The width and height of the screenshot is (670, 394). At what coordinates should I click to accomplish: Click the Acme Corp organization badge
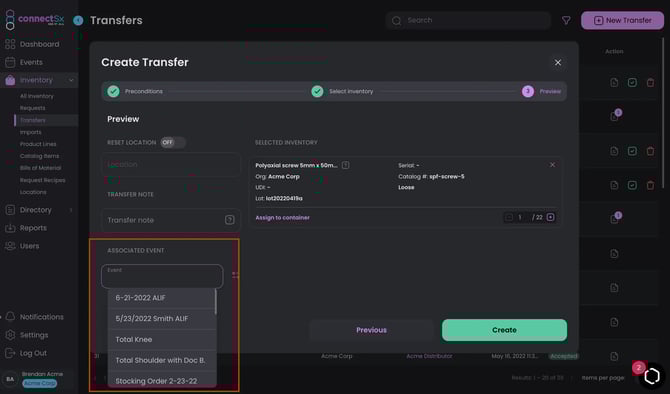pyautogui.click(x=39, y=383)
